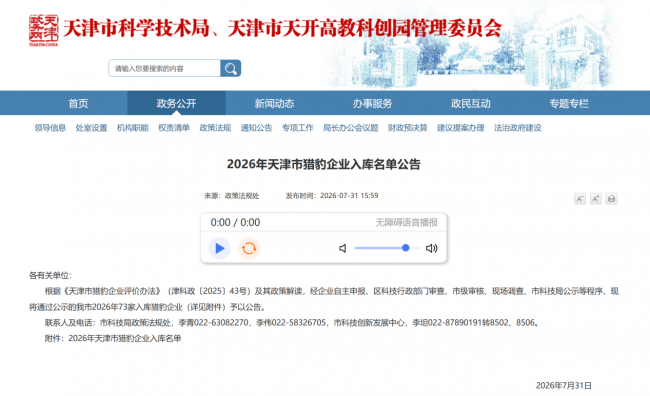The height and width of the screenshot is (396, 650).
Task: Click the 联系人及电话 contact line
Action: click(292, 323)
